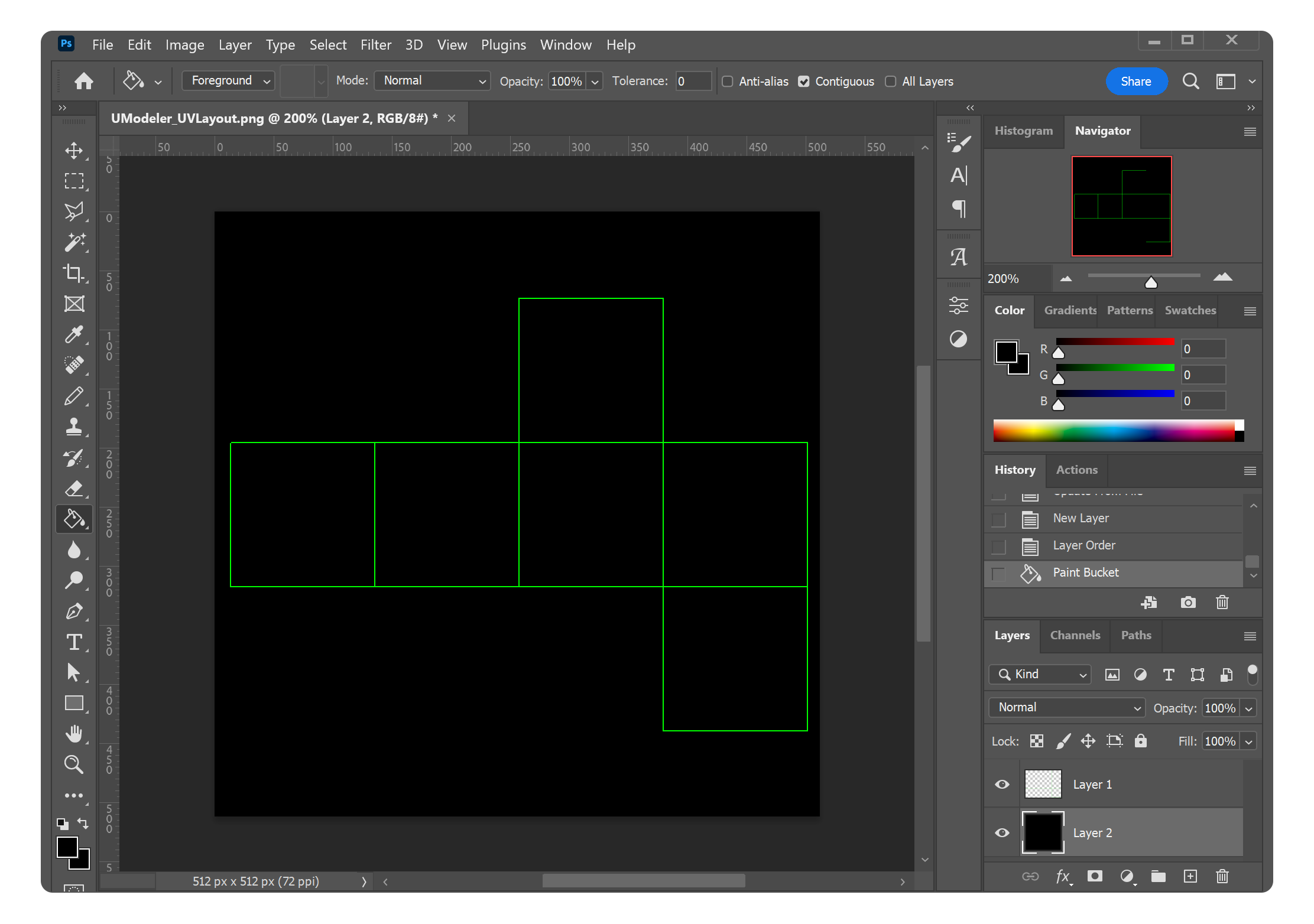This screenshot has width=1314, height=924.
Task: Set history brush source for Paint Bucket
Action: [998, 574]
